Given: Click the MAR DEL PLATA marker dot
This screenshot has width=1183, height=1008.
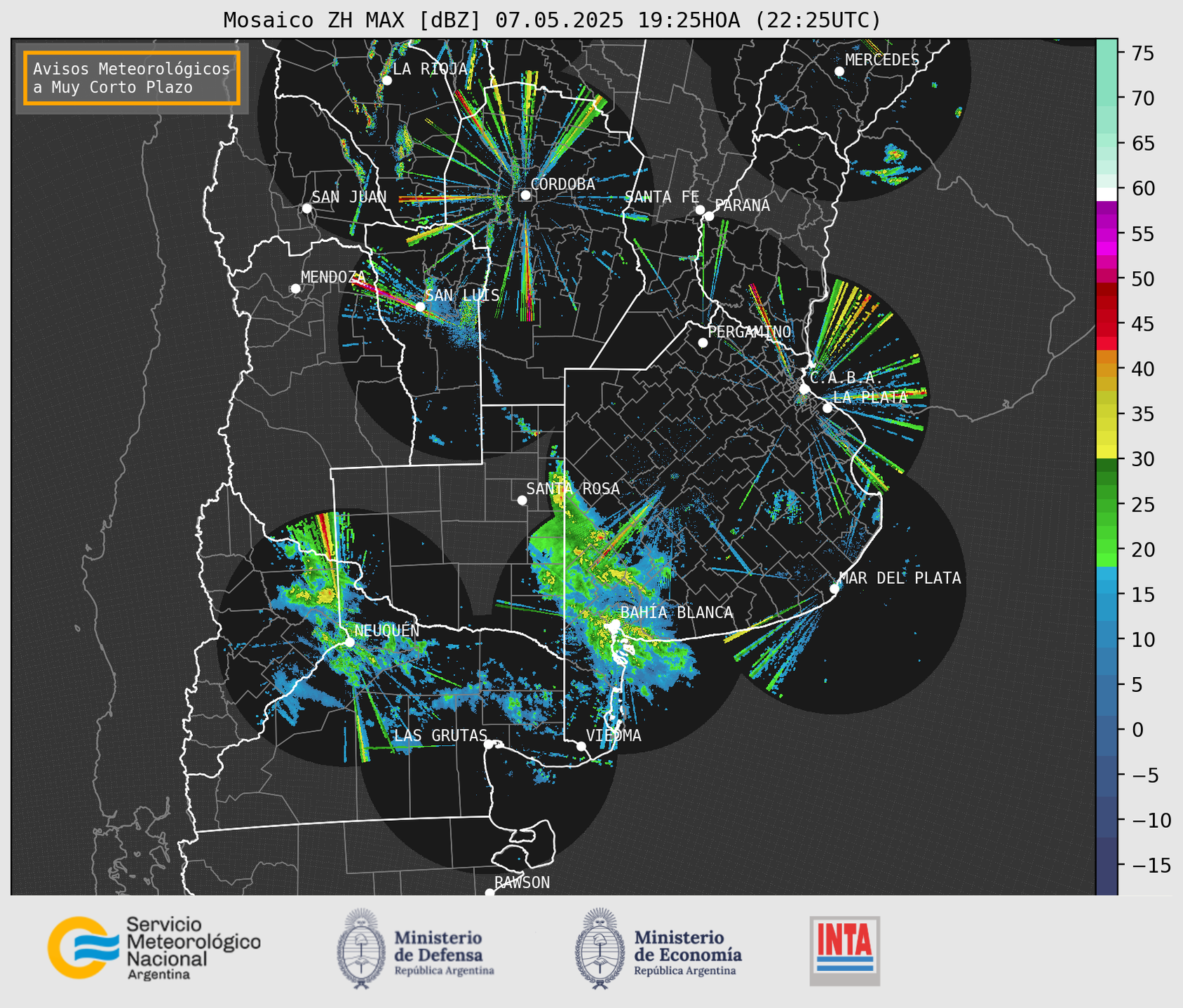Looking at the screenshot, I should (x=834, y=588).
